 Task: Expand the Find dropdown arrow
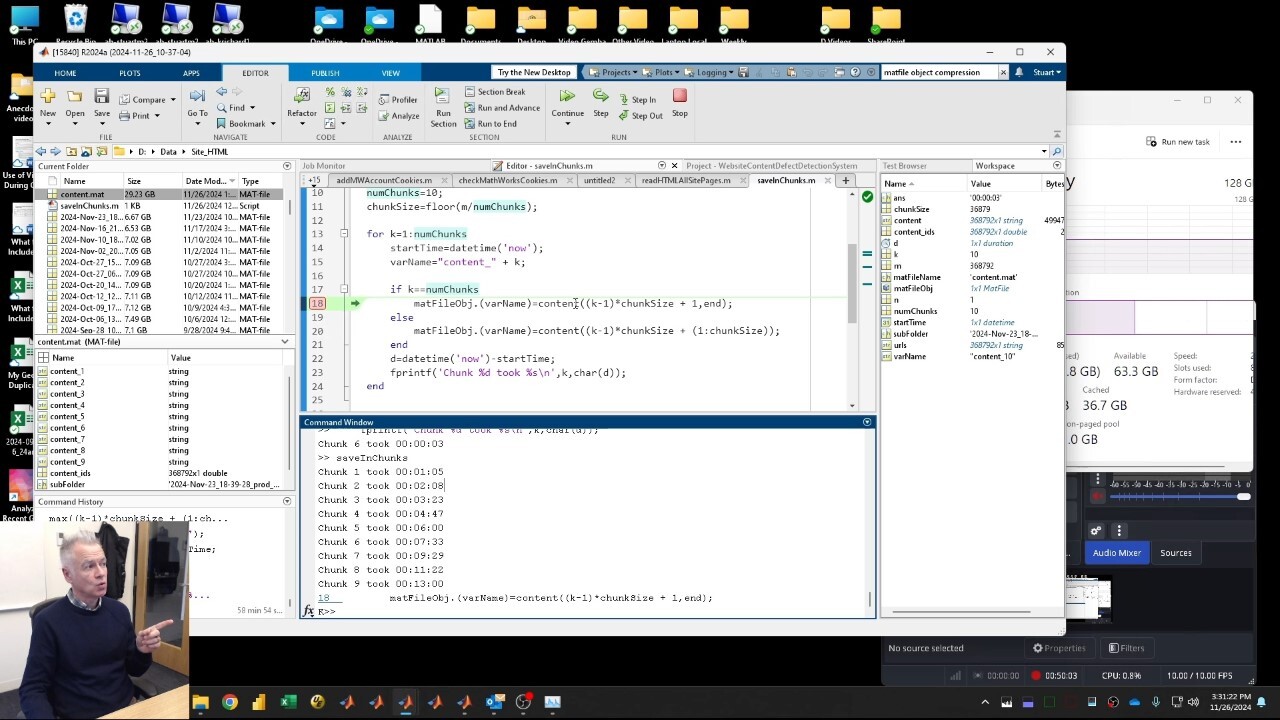pos(252,108)
